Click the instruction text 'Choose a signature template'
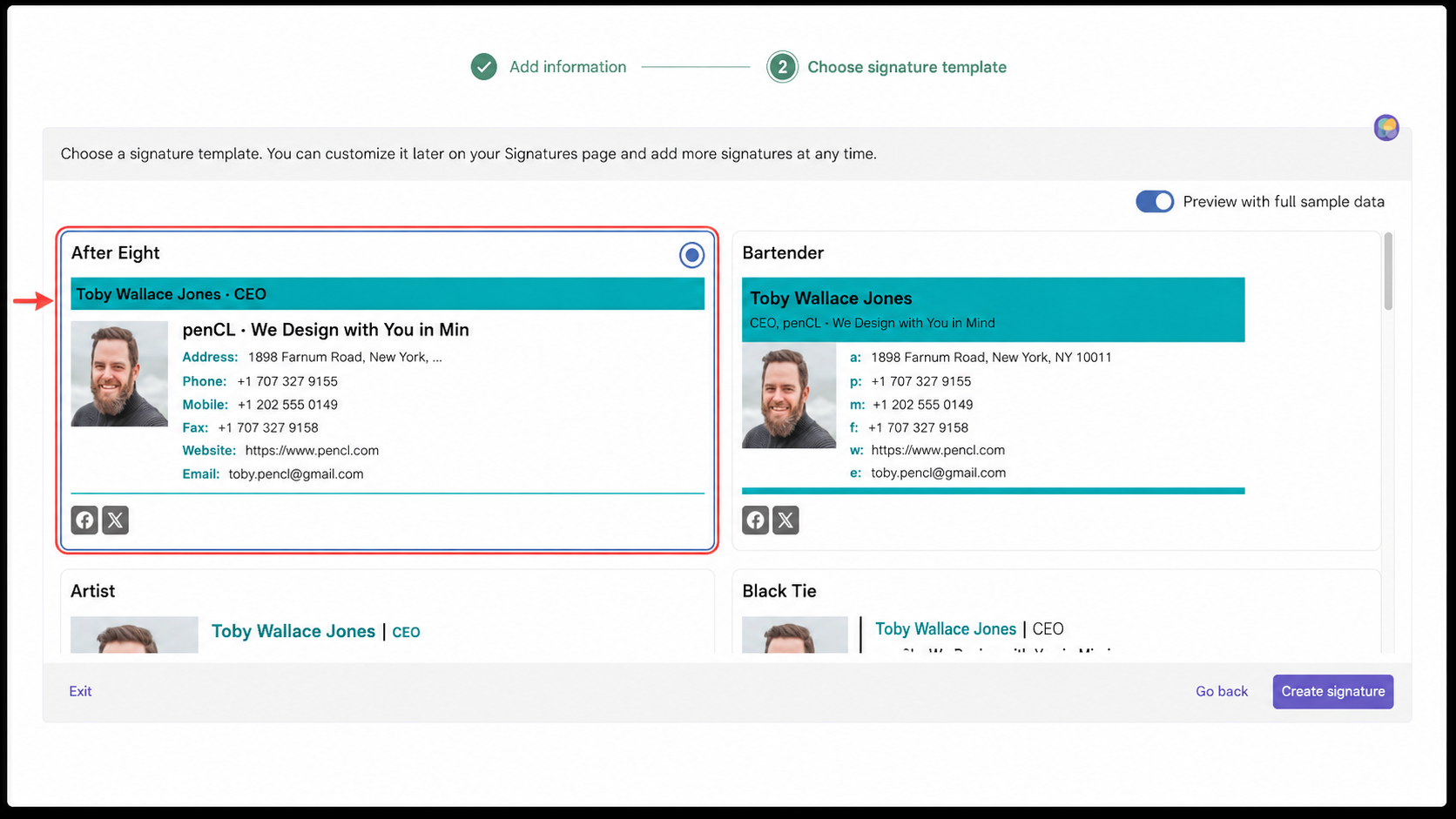Image resolution: width=1456 pixels, height=819 pixels. pos(161,154)
